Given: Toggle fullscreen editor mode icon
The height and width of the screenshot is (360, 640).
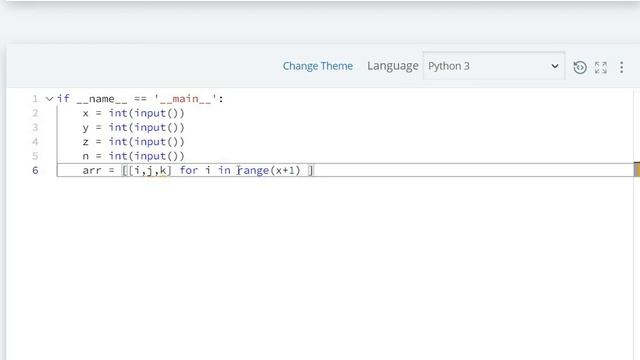Looking at the screenshot, I should 601,67.
